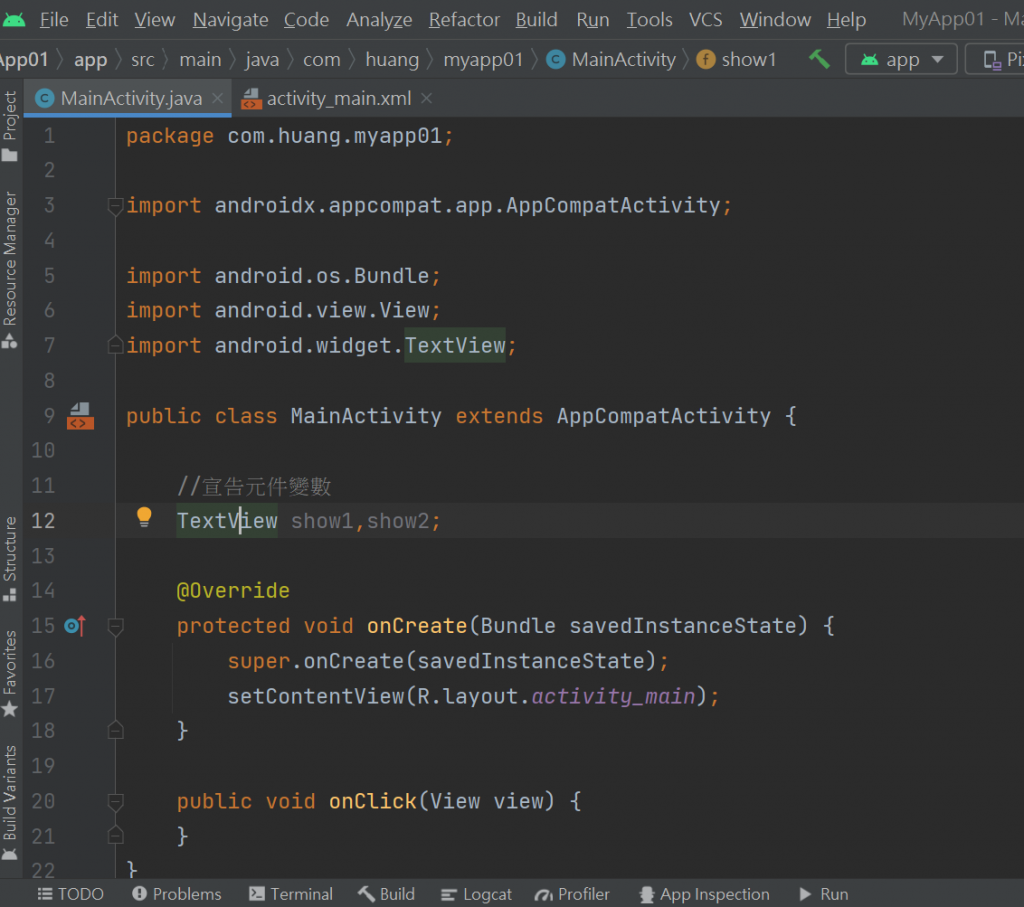Click the TextView text on line 12
This screenshot has width=1024, height=907.
227,520
